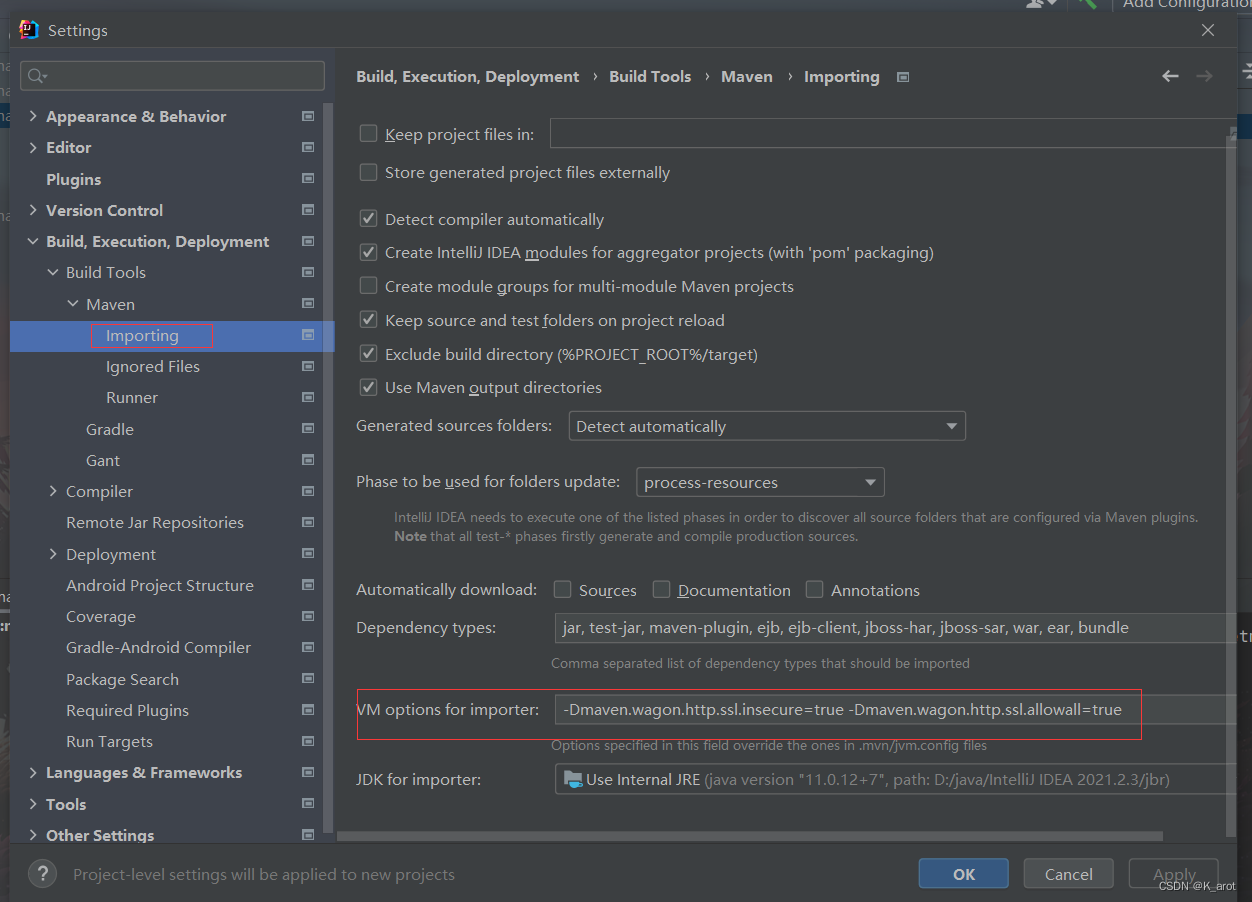
Task: Expand the Compiler node
Action: 53,491
